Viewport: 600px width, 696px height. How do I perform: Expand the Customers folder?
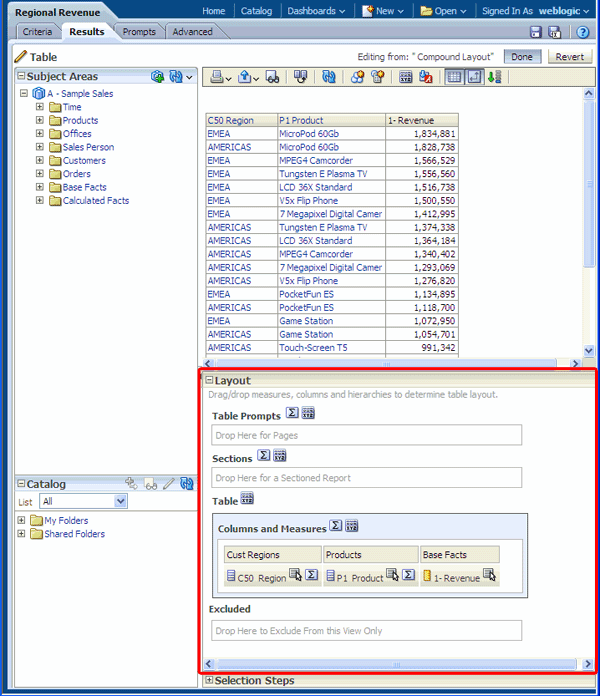(39, 160)
